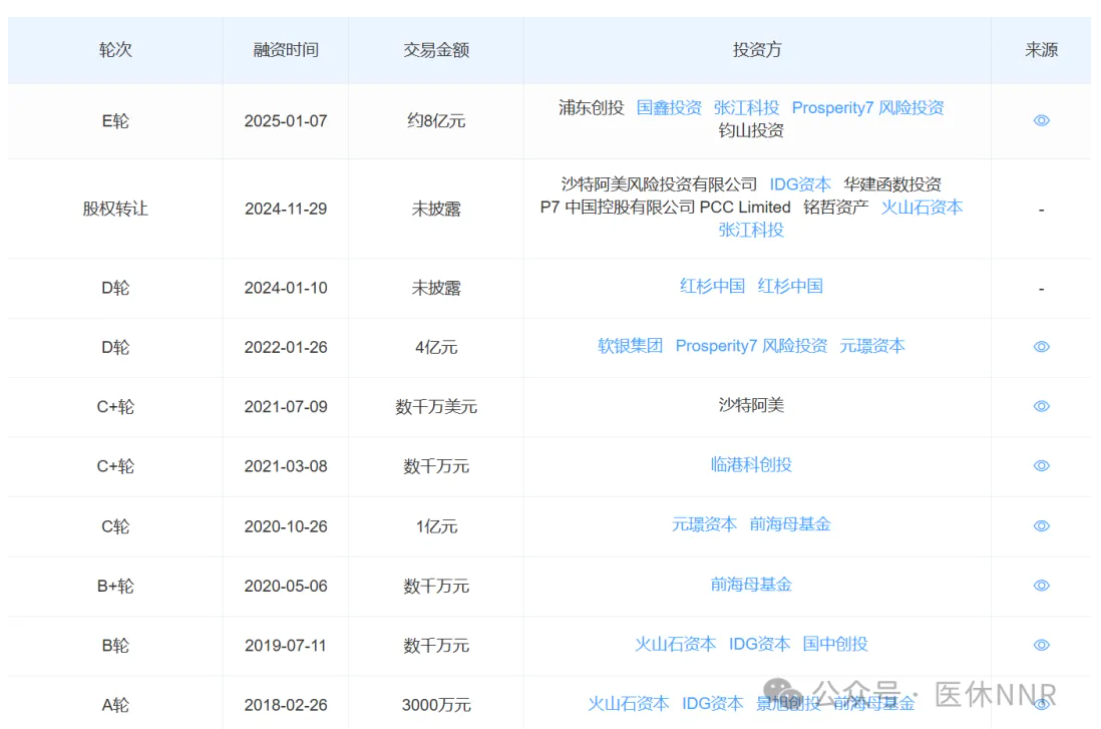Select the date 2020-10-26
Screen dimensions: 1101x729
(x=286, y=526)
